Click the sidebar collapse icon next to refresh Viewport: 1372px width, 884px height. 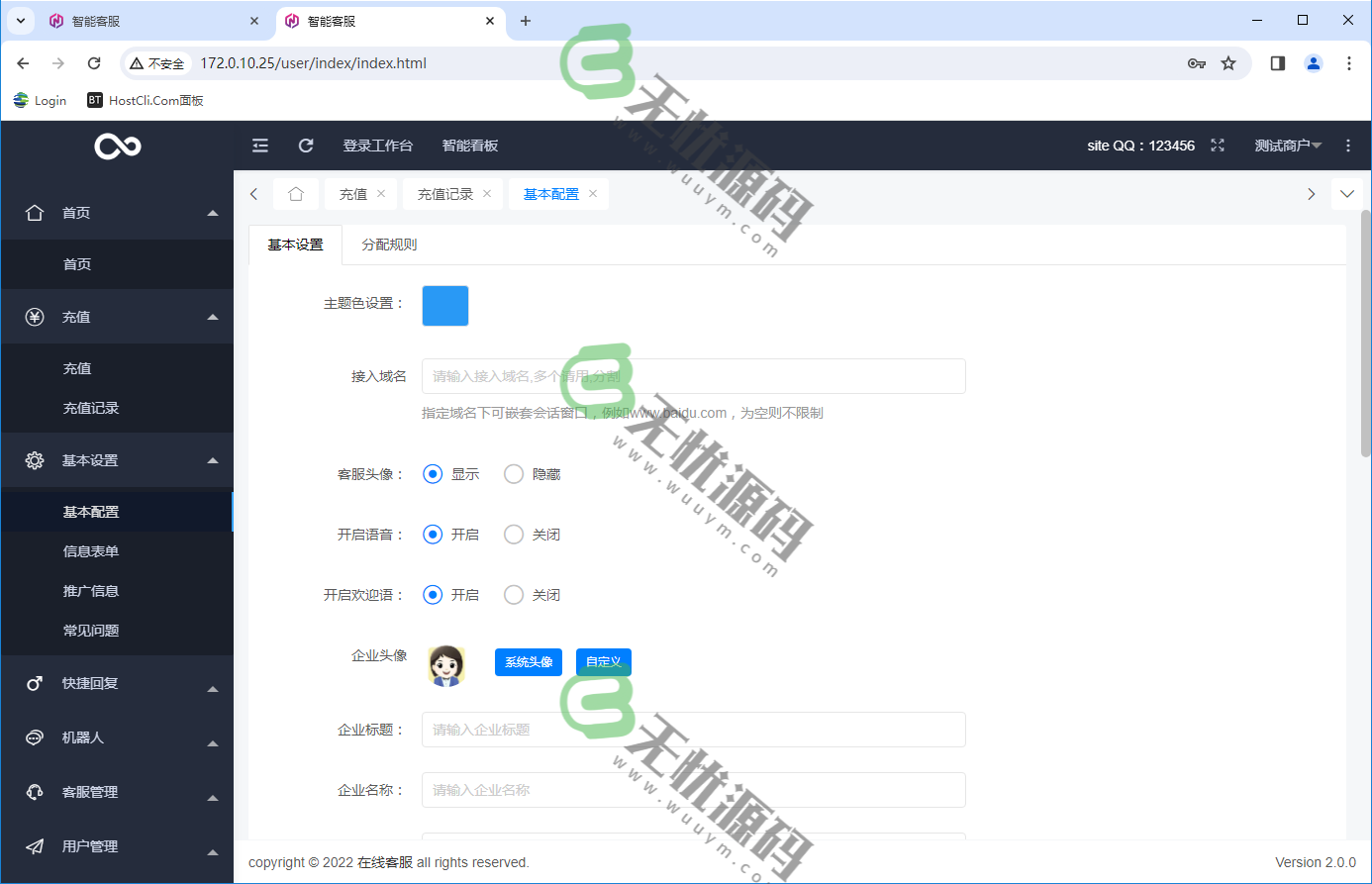(259, 145)
